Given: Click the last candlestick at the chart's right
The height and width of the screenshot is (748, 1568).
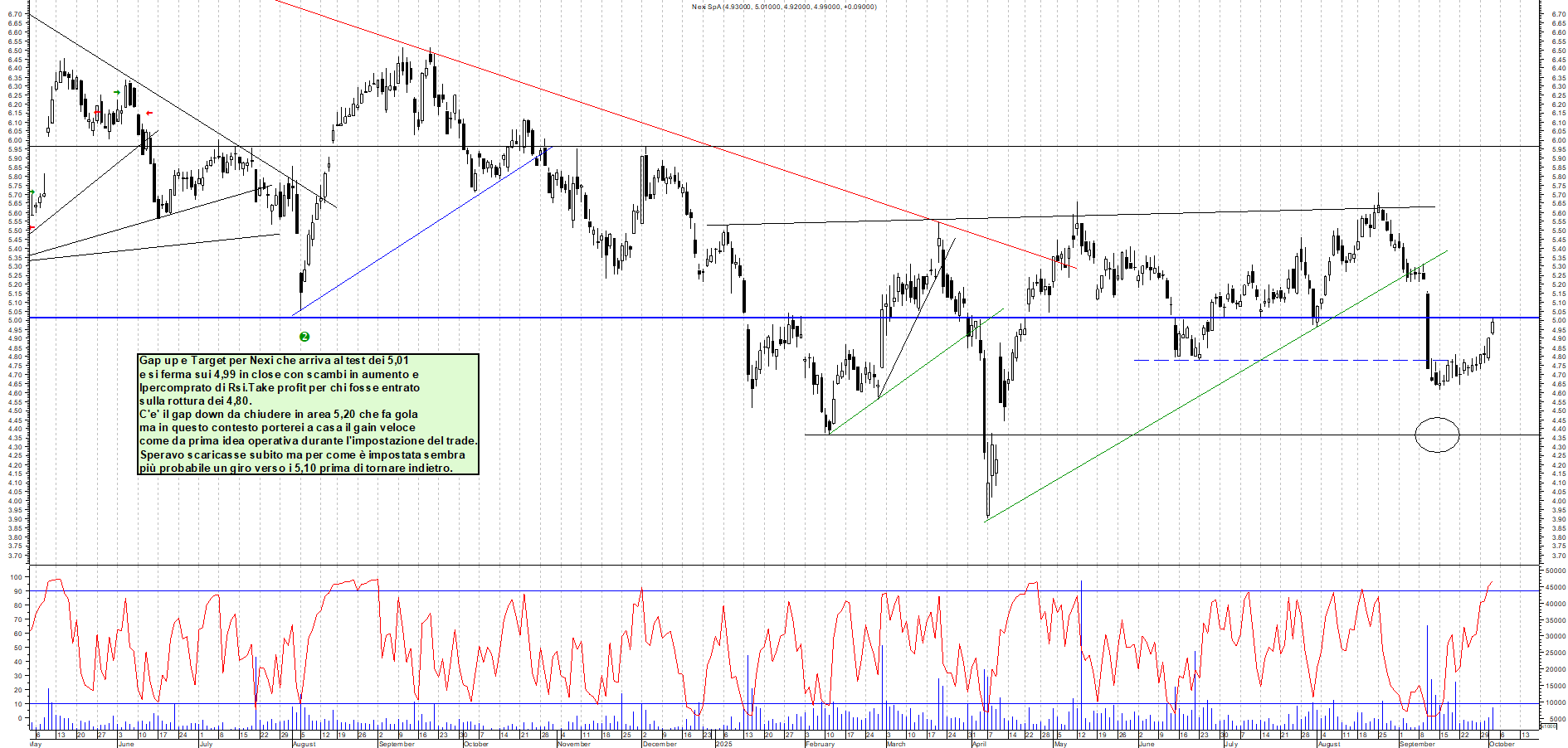Looking at the screenshot, I should (x=1493, y=327).
